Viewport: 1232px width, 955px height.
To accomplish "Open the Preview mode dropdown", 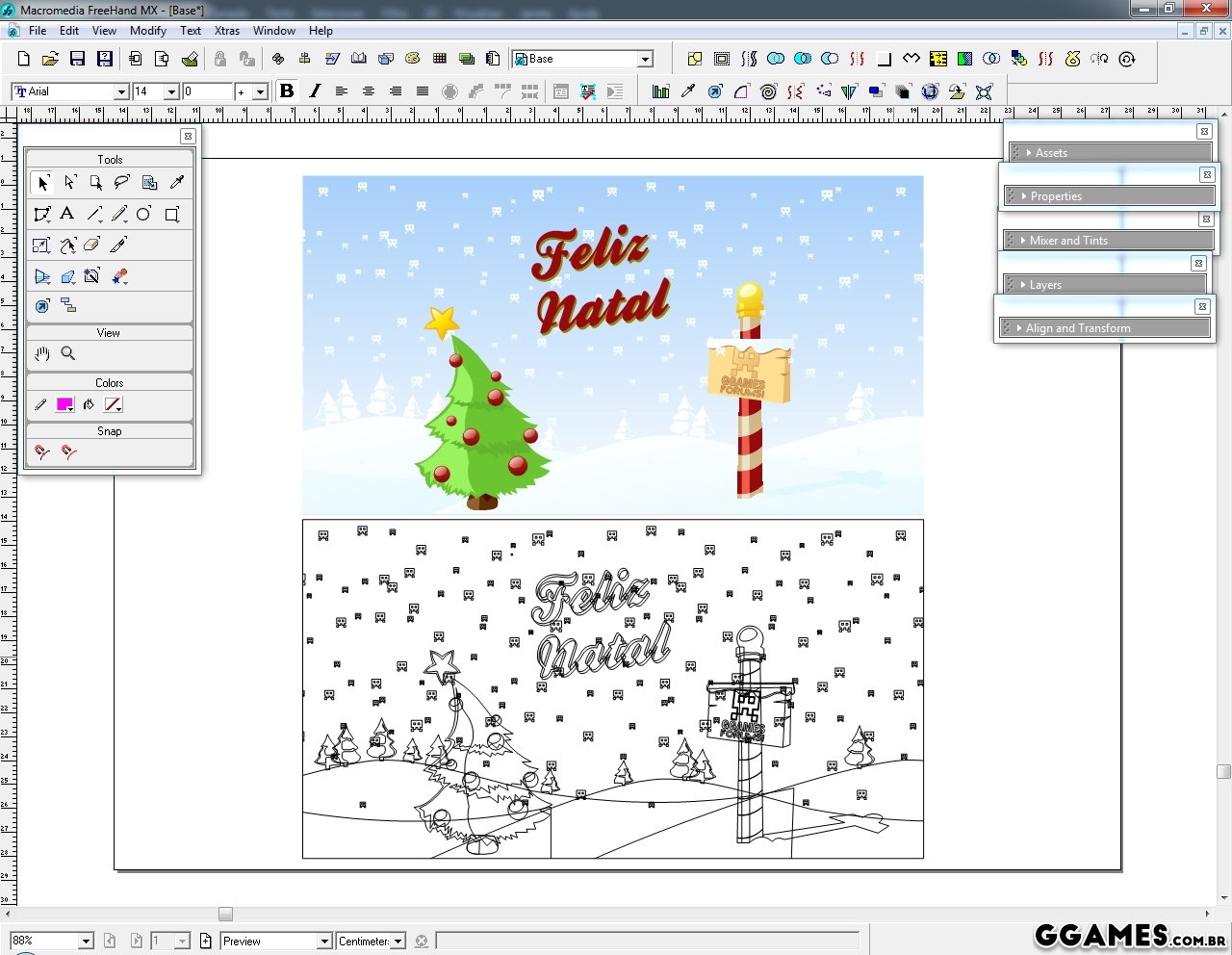I will pyautogui.click(x=324, y=942).
